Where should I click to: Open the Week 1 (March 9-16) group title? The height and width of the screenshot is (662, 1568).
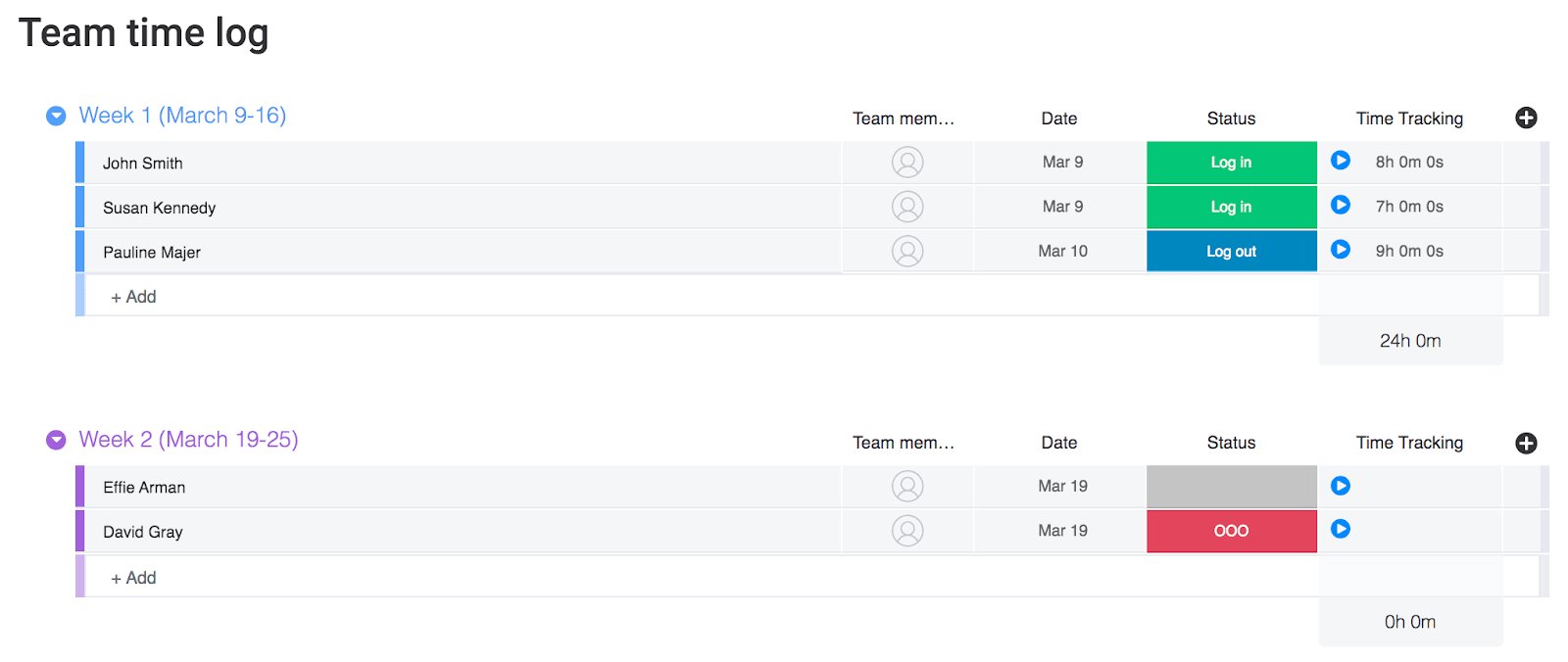tap(182, 116)
